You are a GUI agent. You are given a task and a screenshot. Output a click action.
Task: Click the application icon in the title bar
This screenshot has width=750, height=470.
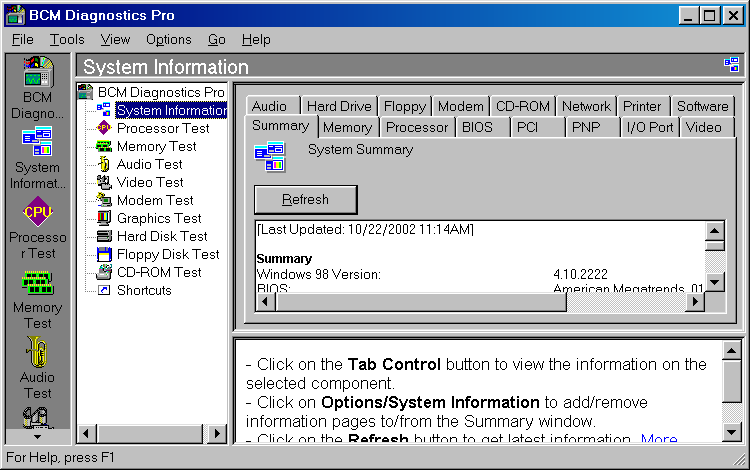click(15, 15)
